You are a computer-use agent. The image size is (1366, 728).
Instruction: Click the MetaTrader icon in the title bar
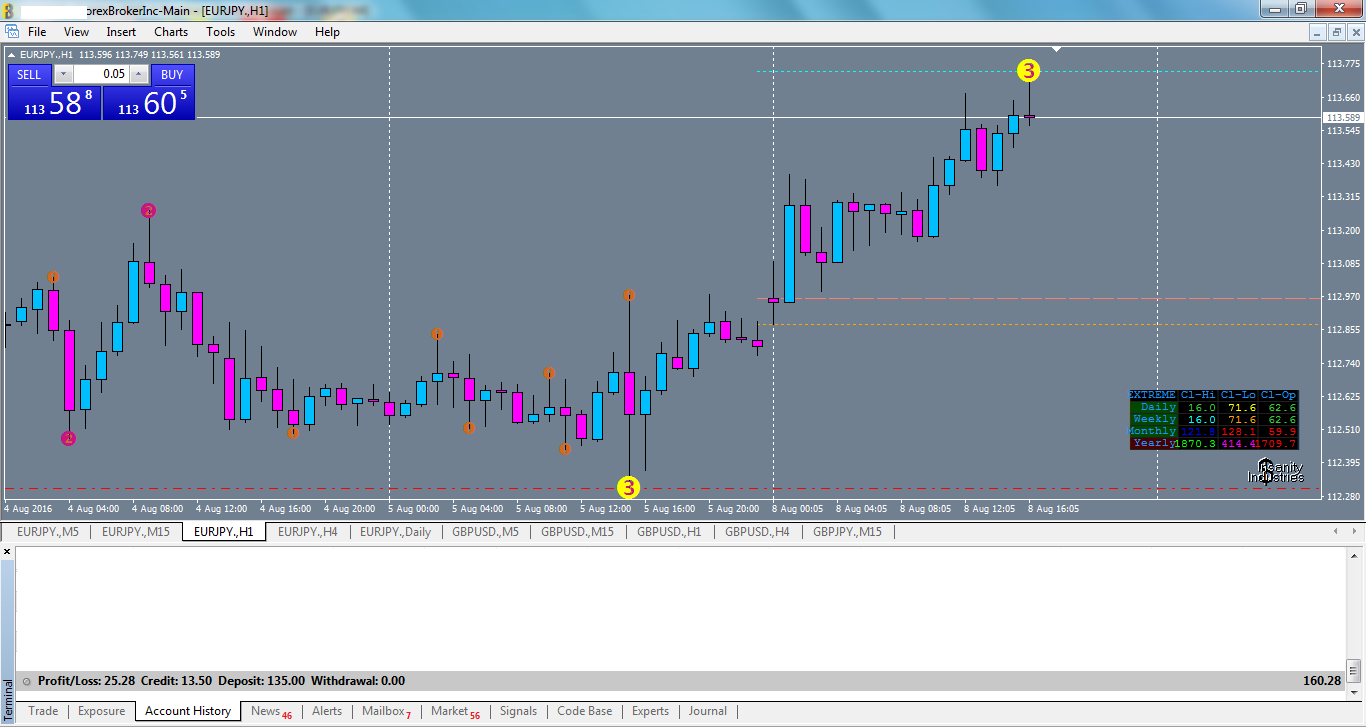click(x=10, y=8)
